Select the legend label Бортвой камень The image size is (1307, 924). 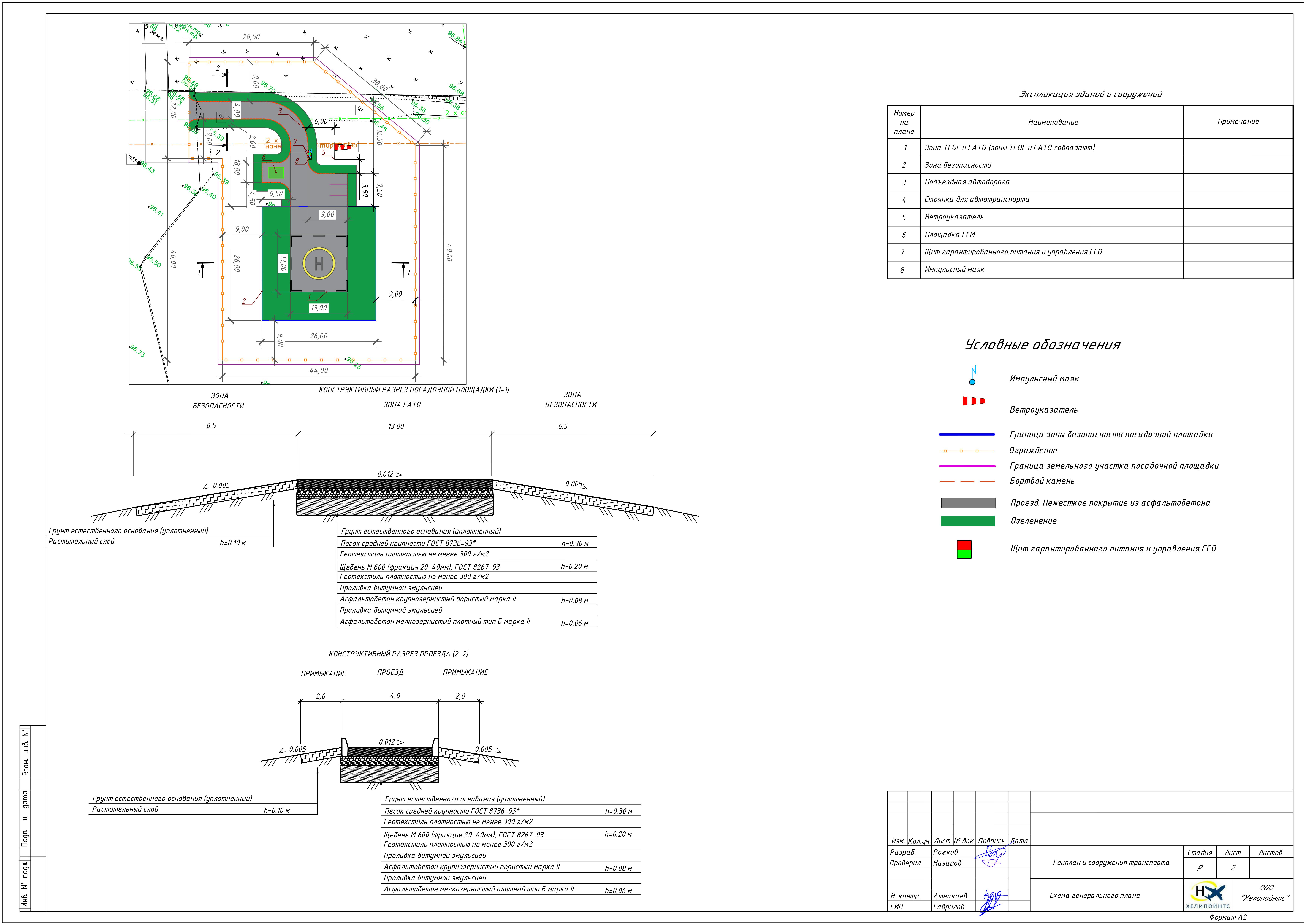[1042, 481]
